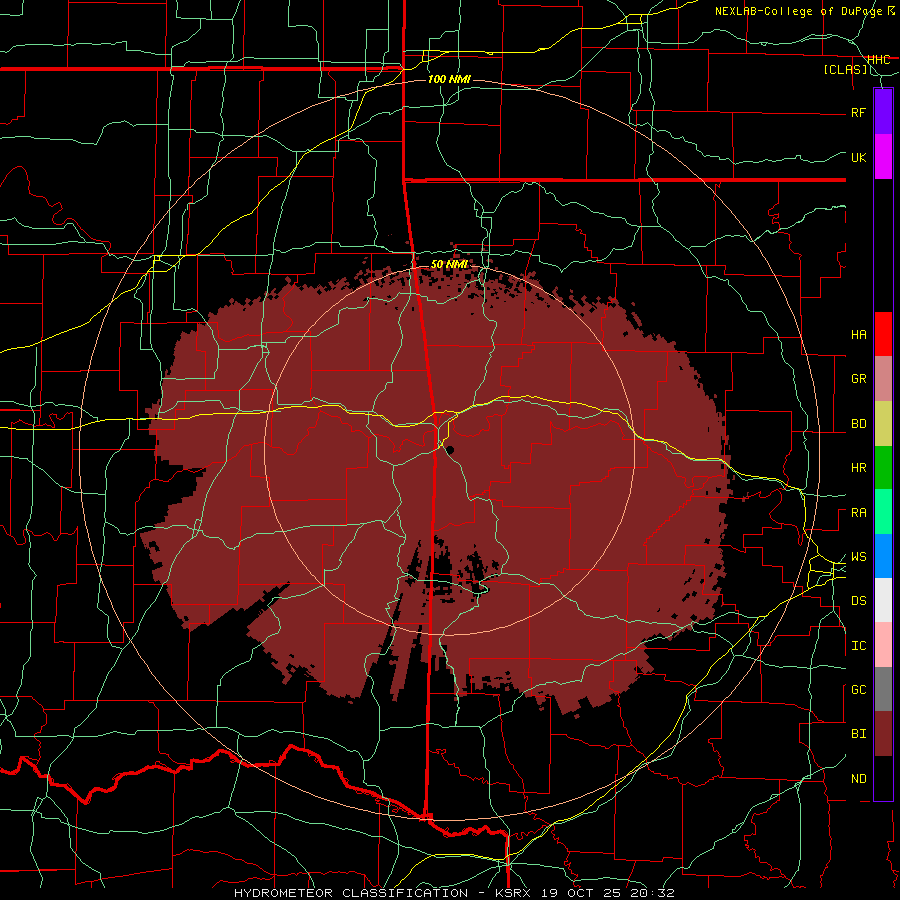900x900 pixels.
Task: Click the UK legend label
Action: (858, 157)
